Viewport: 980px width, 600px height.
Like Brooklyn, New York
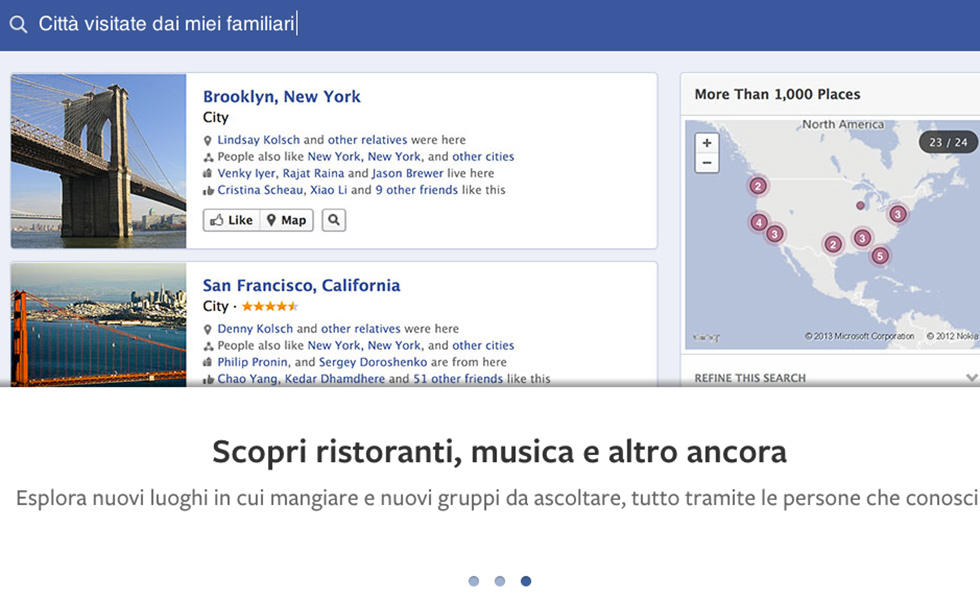[x=232, y=220]
